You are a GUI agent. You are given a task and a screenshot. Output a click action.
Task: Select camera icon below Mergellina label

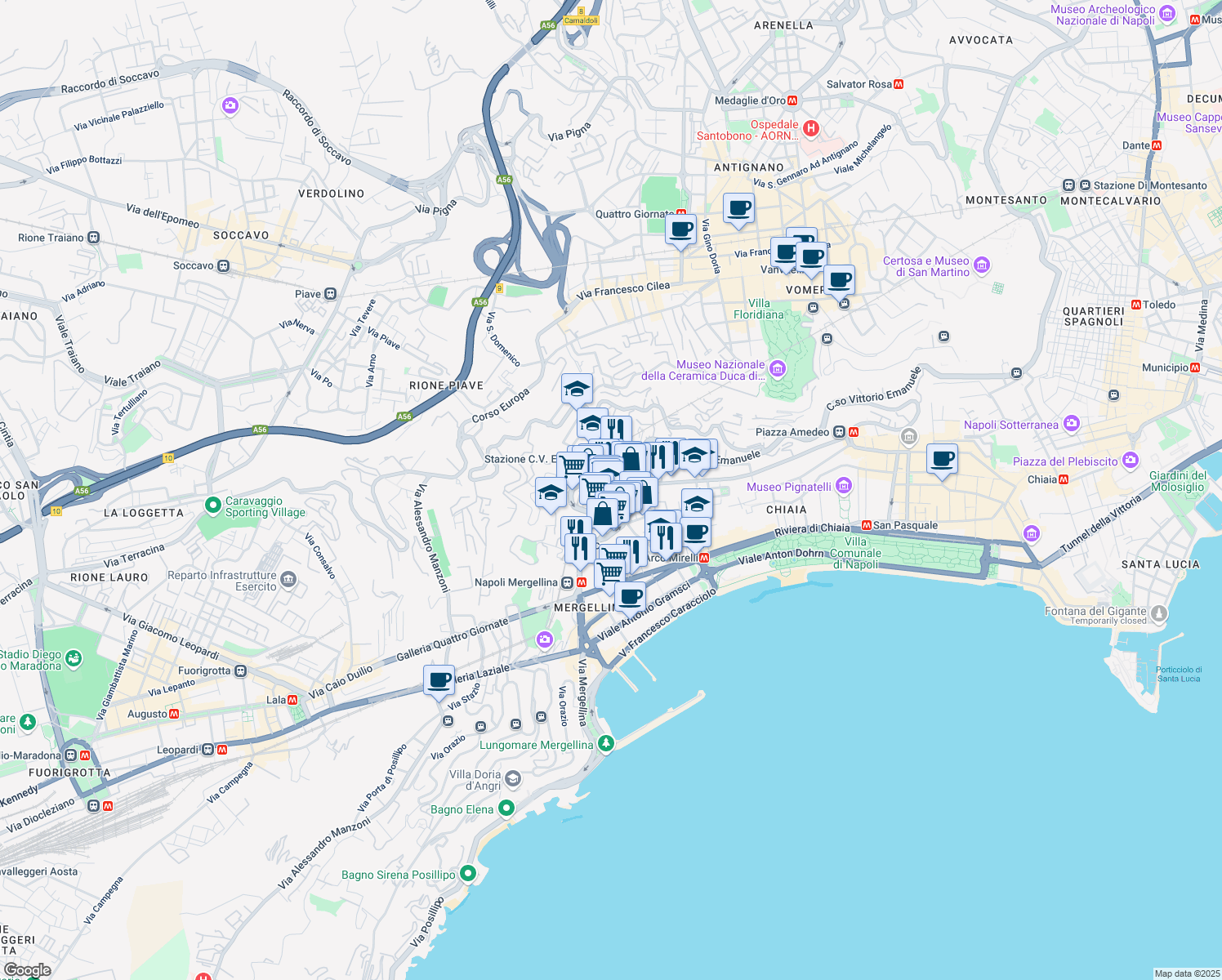(x=545, y=639)
